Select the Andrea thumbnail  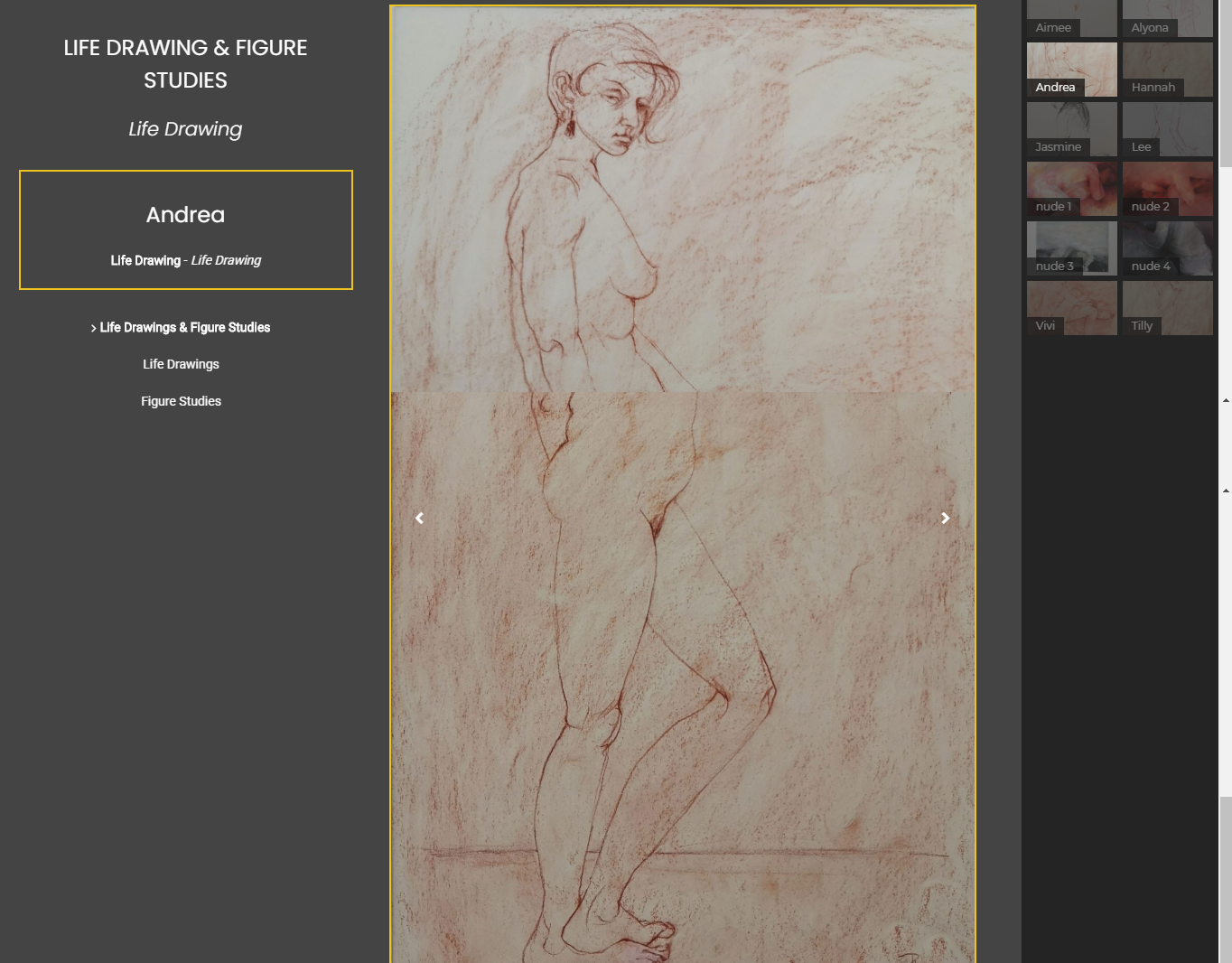click(1072, 70)
